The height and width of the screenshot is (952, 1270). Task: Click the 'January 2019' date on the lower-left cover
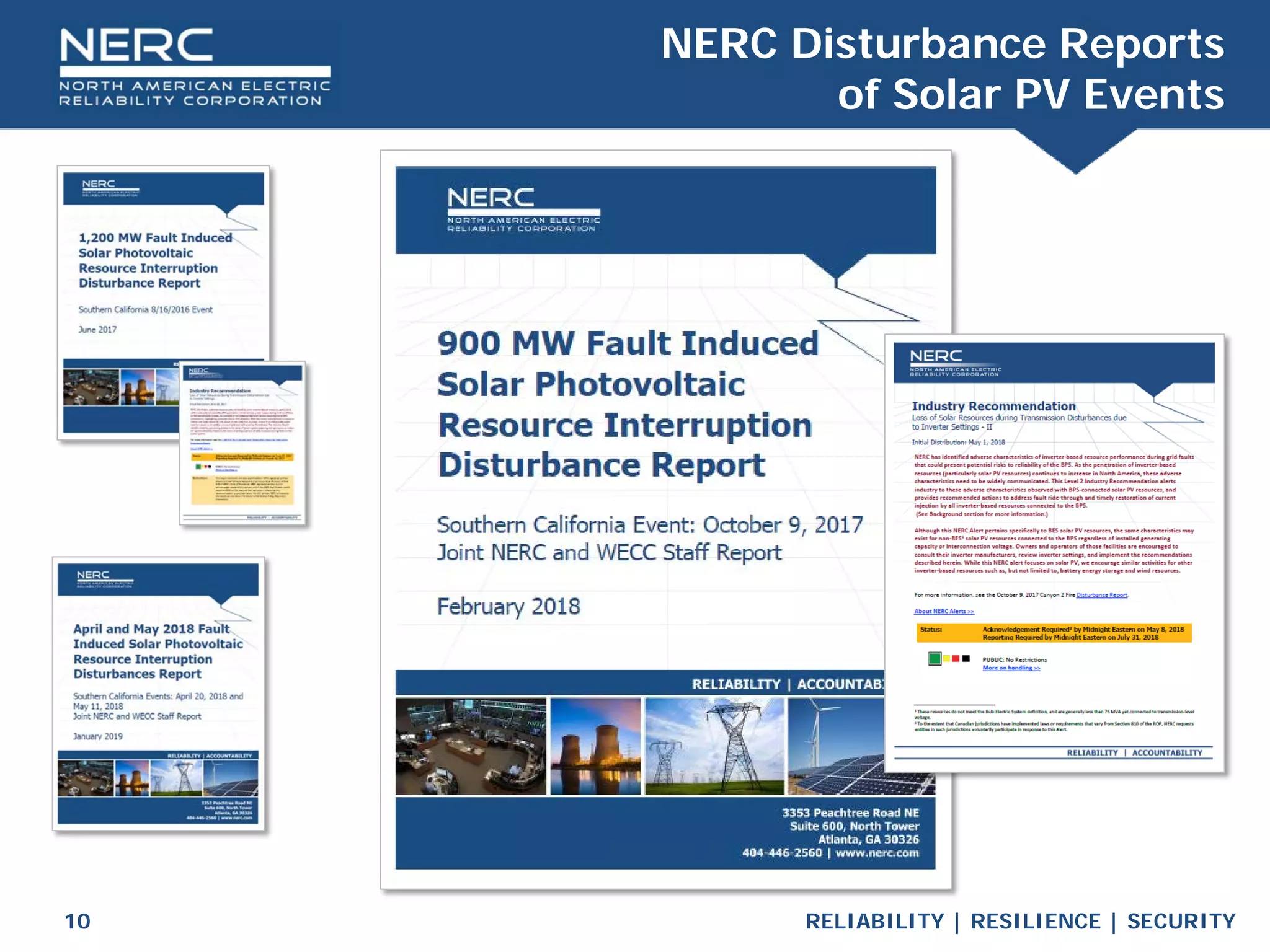point(98,736)
